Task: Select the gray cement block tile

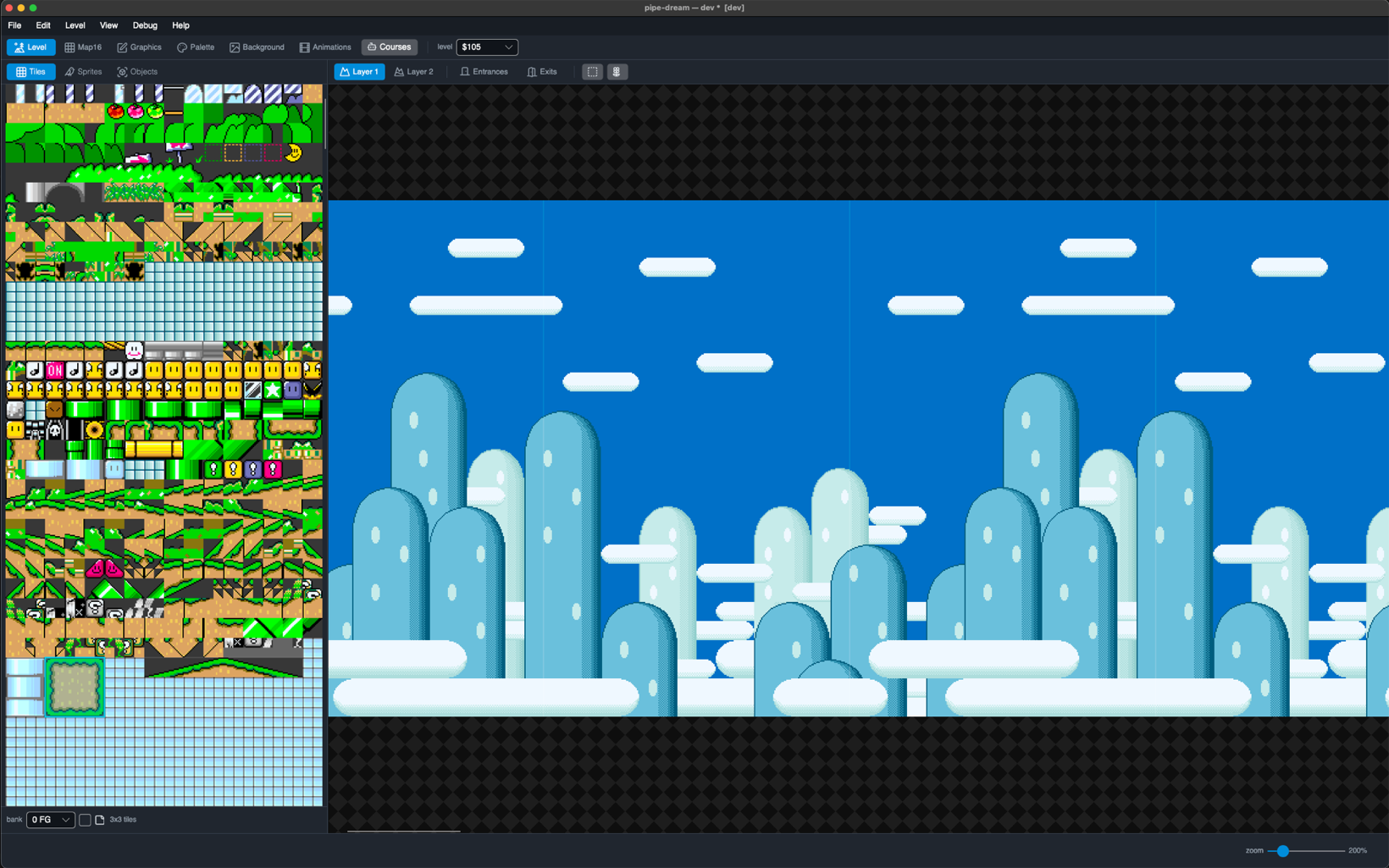Action: [x=15, y=410]
